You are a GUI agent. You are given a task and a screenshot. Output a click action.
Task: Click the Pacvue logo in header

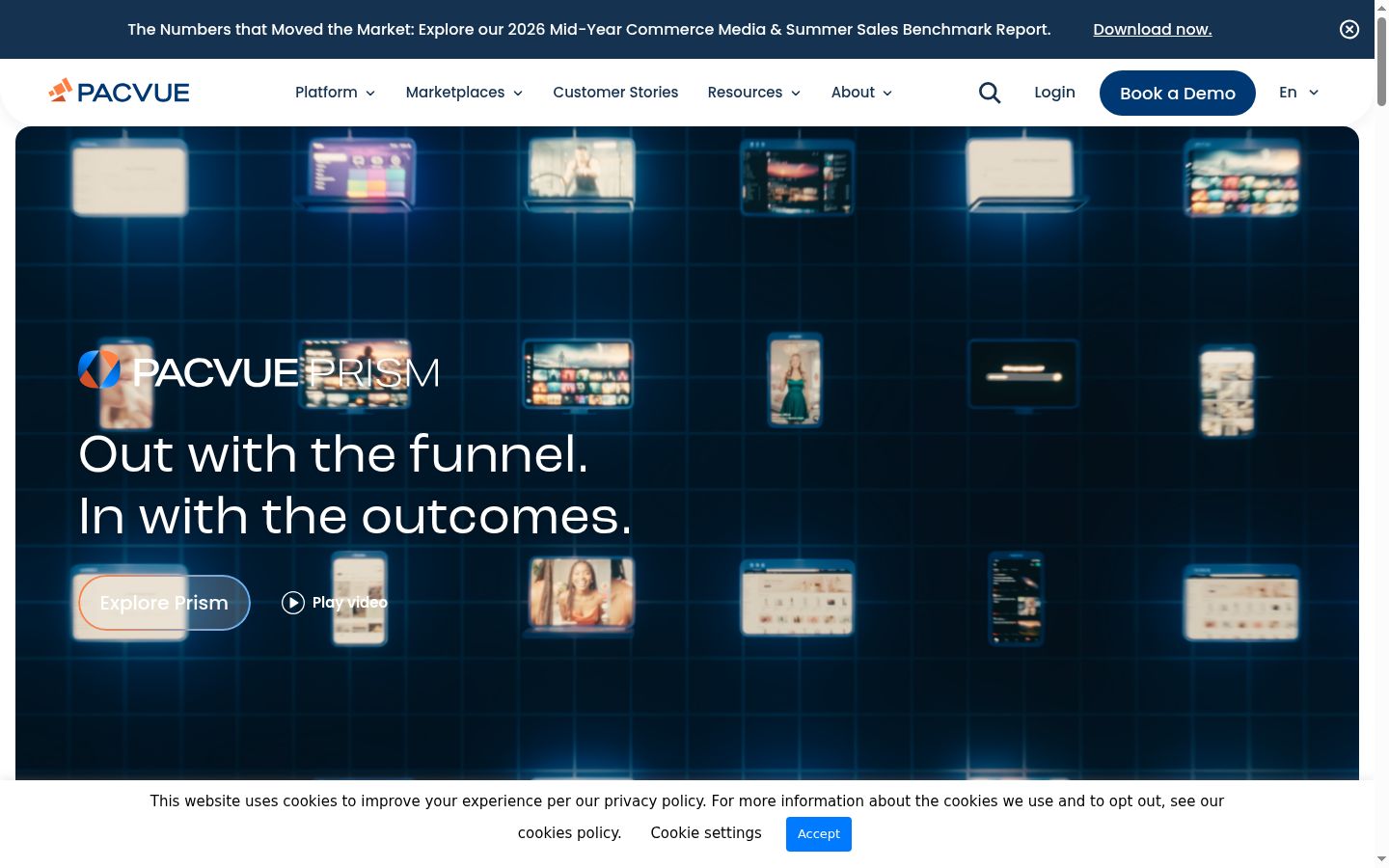click(119, 92)
